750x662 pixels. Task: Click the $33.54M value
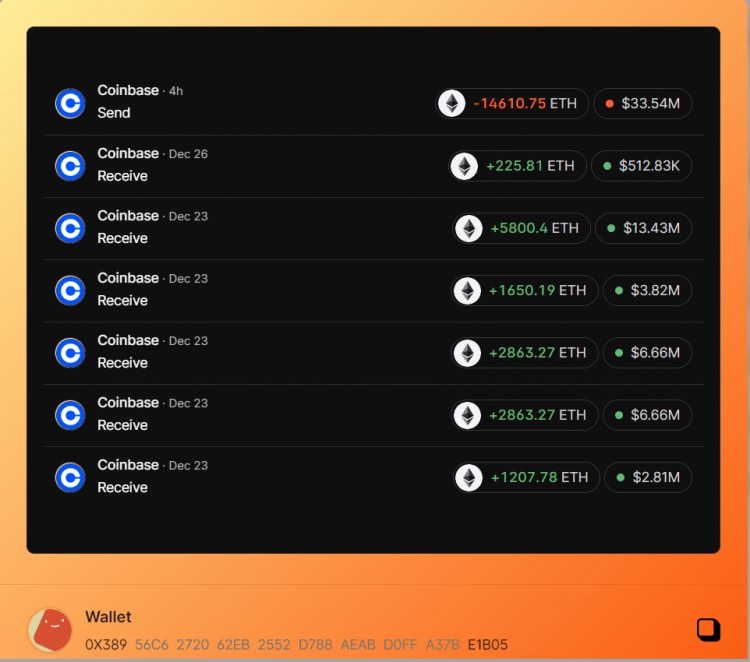(651, 103)
